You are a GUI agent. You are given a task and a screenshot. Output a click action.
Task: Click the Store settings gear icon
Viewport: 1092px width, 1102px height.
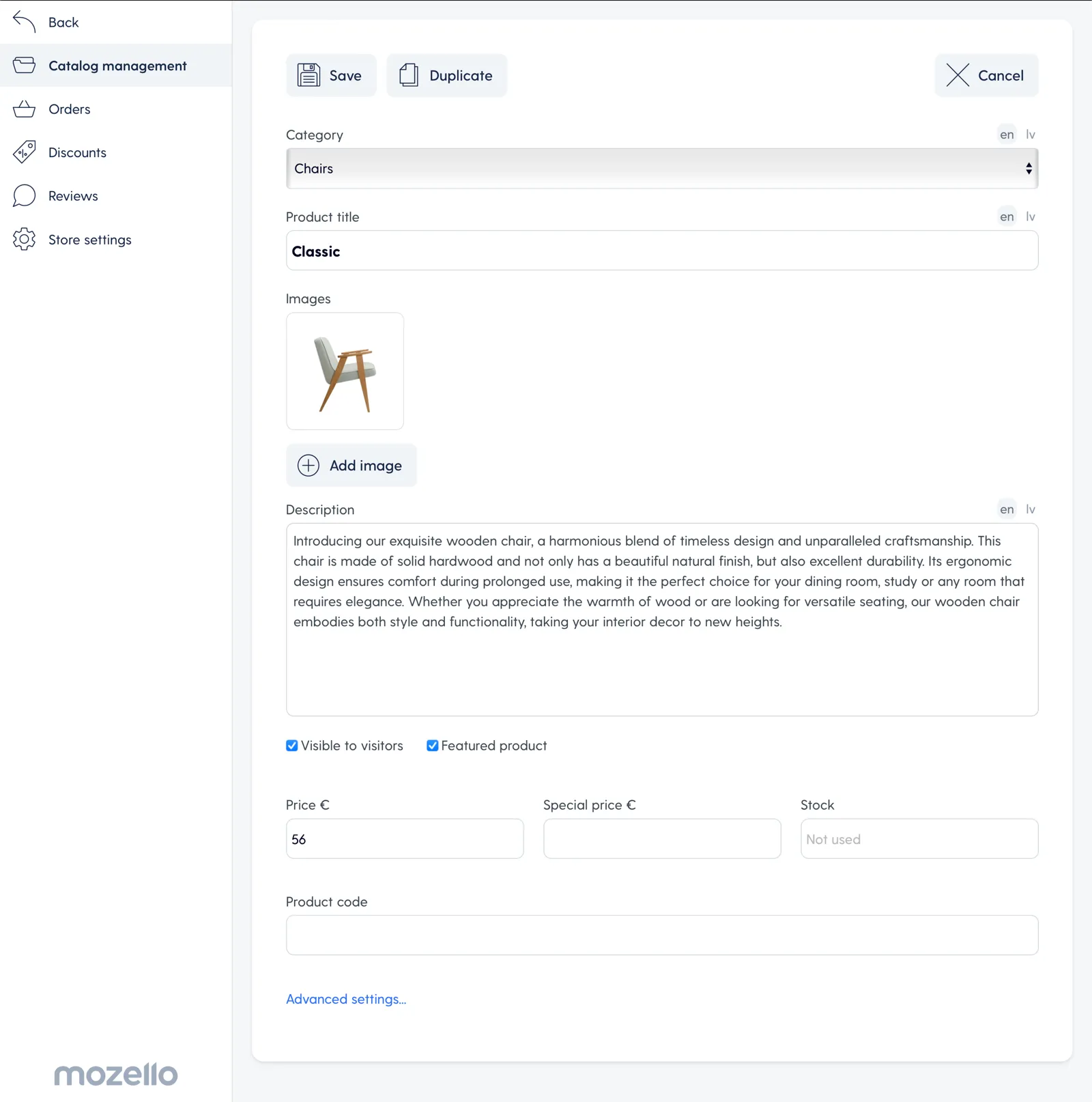[24, 240]
